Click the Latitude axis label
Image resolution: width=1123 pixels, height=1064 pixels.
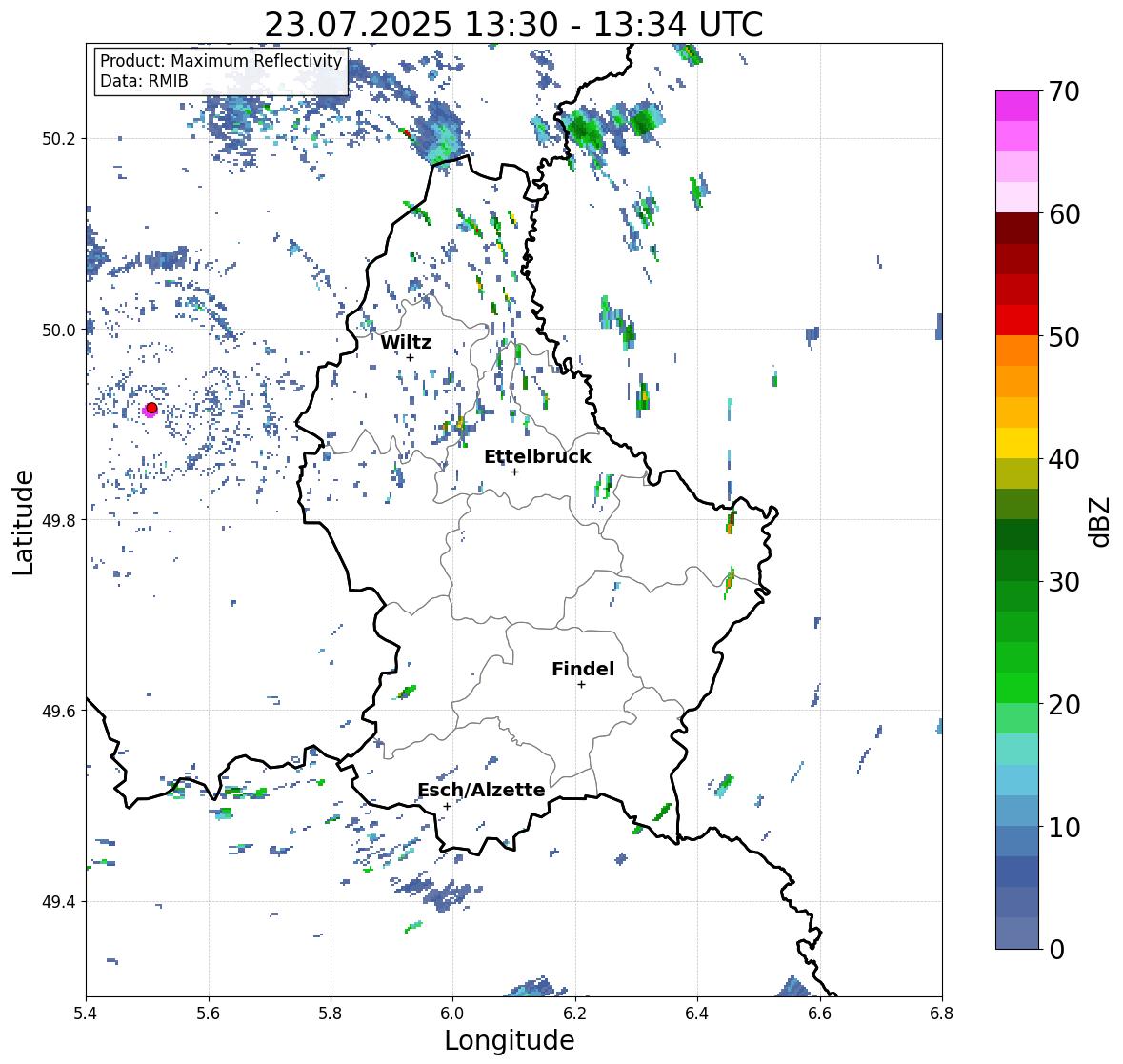coord(24,523)
